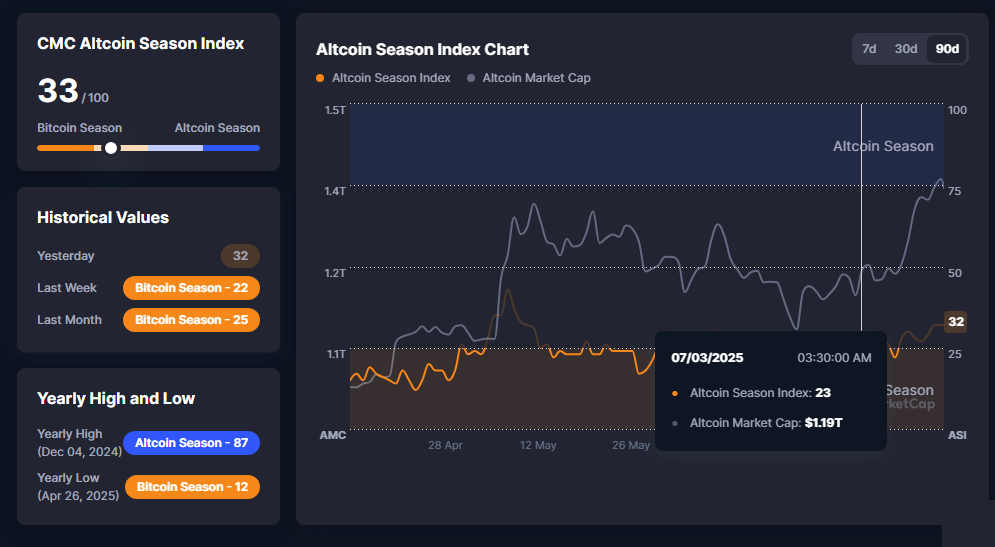Viewport: 995px width, 547px height.
Task: Select the 90d chart range
Action: [x=946, y=49]
